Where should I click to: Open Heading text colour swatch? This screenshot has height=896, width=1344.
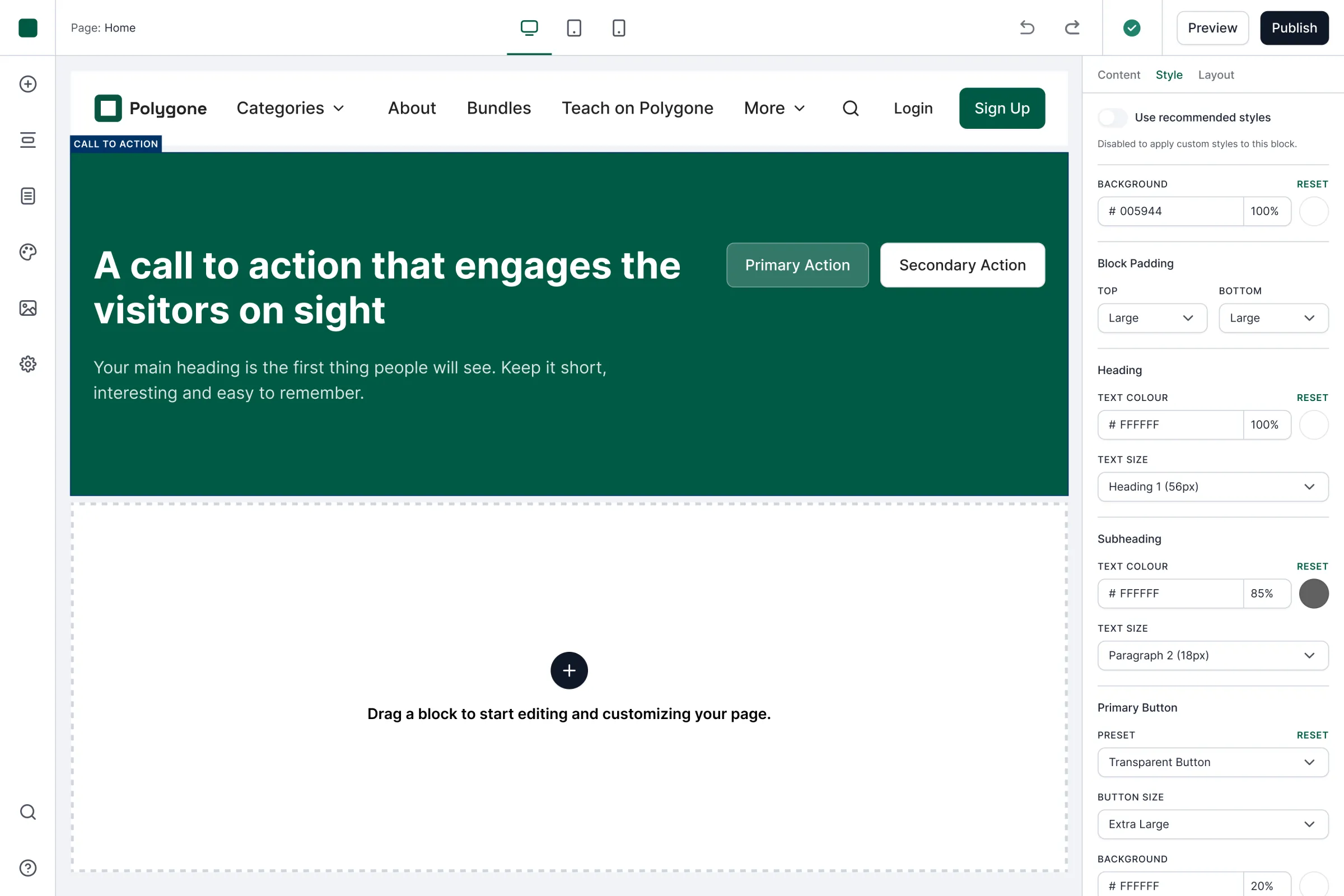click(x=1313, y=424)
